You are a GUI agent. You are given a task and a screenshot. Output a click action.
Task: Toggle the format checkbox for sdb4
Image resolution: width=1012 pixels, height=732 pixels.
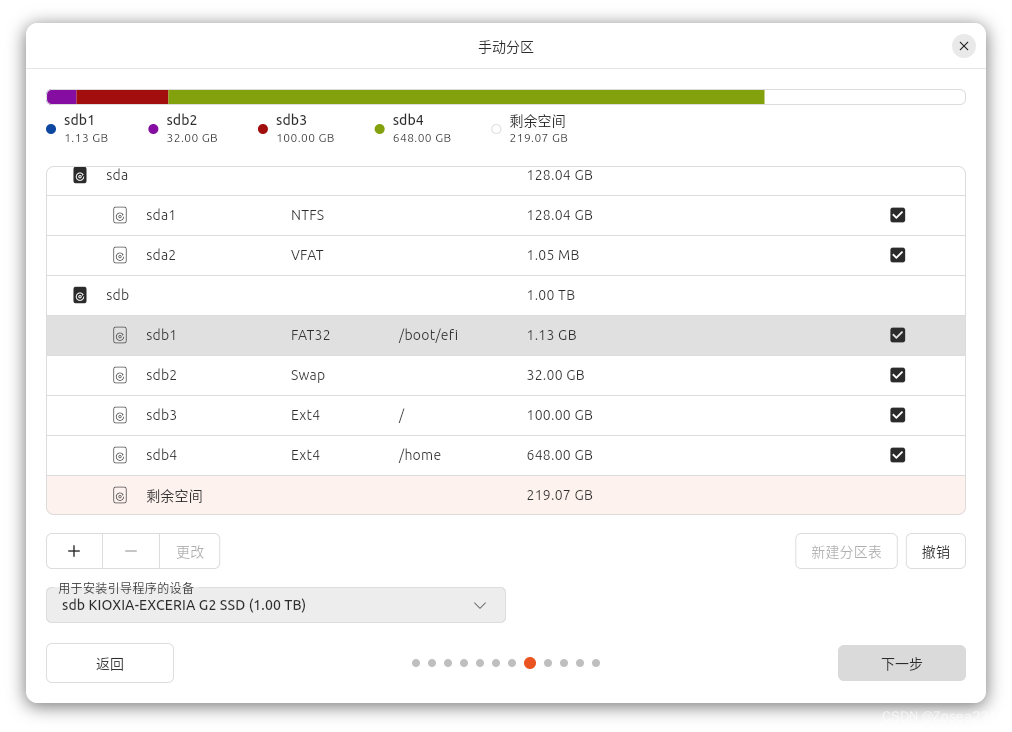[x=897, y=455]
